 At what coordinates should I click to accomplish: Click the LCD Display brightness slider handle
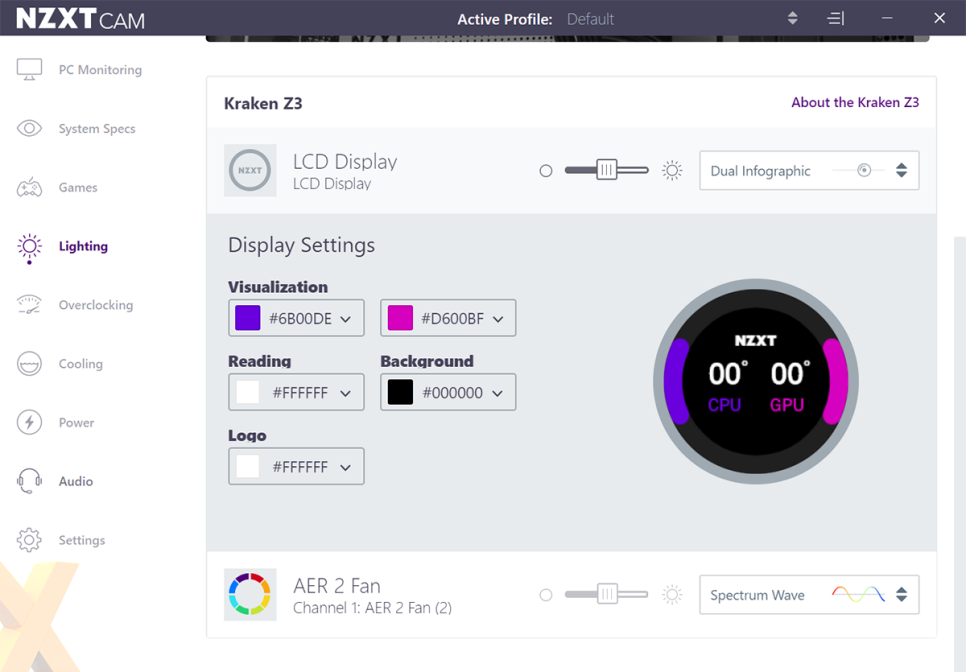pyautogui.click(x=607, y=170)
